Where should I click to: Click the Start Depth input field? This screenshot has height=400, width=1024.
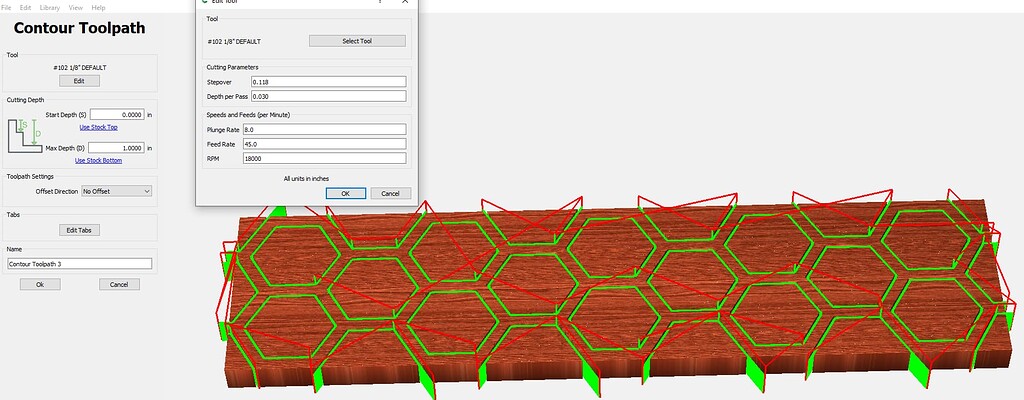click(x=117, y=114)
